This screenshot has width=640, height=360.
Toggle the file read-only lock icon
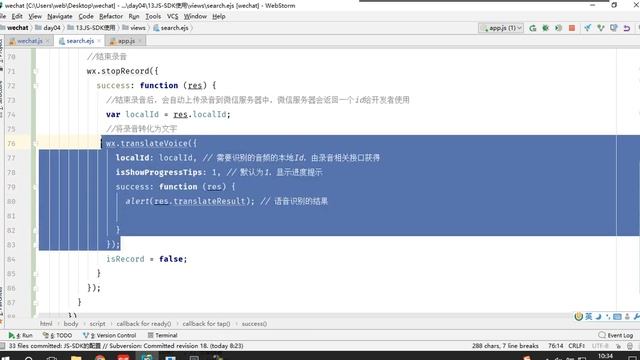click(619, 346)
